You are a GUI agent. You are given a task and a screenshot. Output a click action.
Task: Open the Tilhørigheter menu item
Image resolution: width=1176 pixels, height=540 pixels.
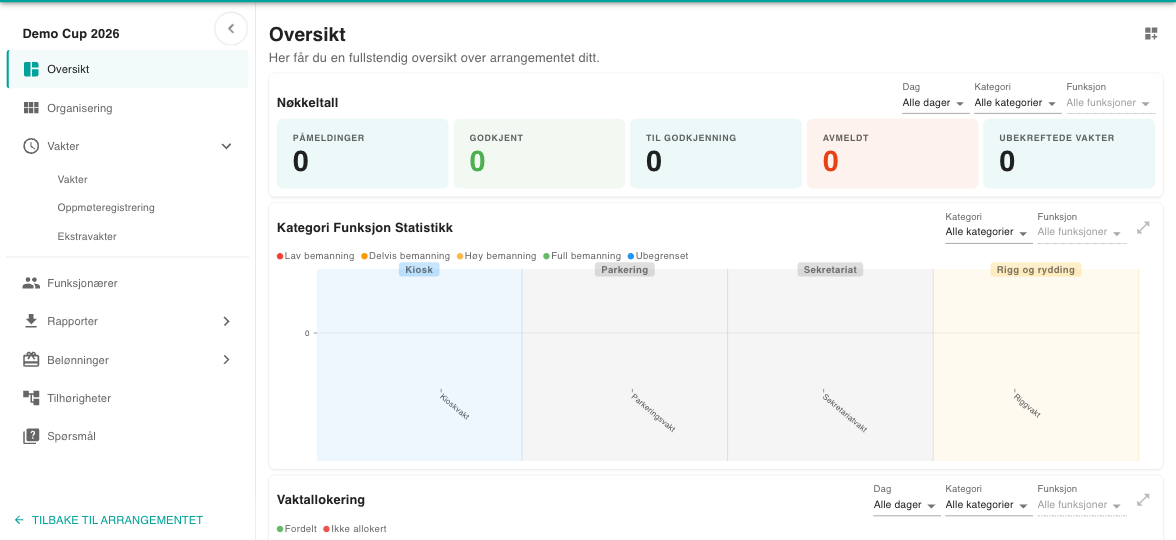click(128, 398)
